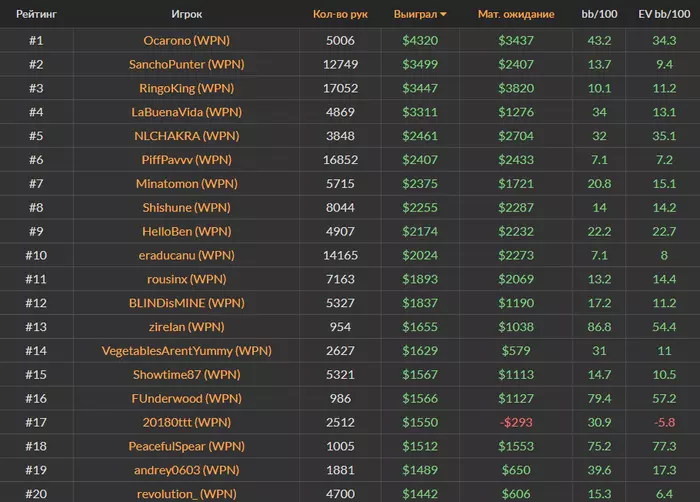Screen dimensions: 700x502
Task: Sort by Мат. ожидание column header
Action: 516,15
